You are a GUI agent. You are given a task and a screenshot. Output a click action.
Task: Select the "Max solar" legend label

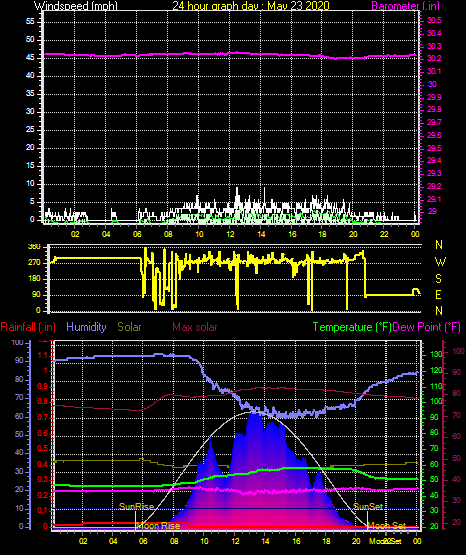coord(195,327)
